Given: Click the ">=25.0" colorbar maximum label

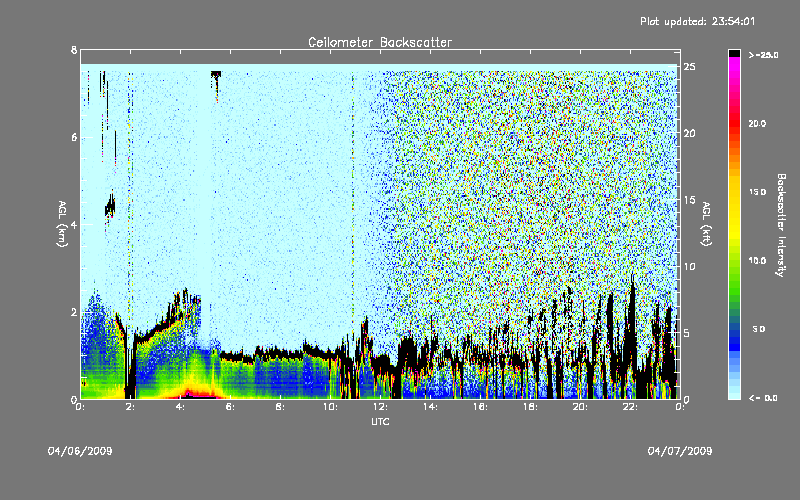Looking at the screenshot, I should (x=764, y=55).
